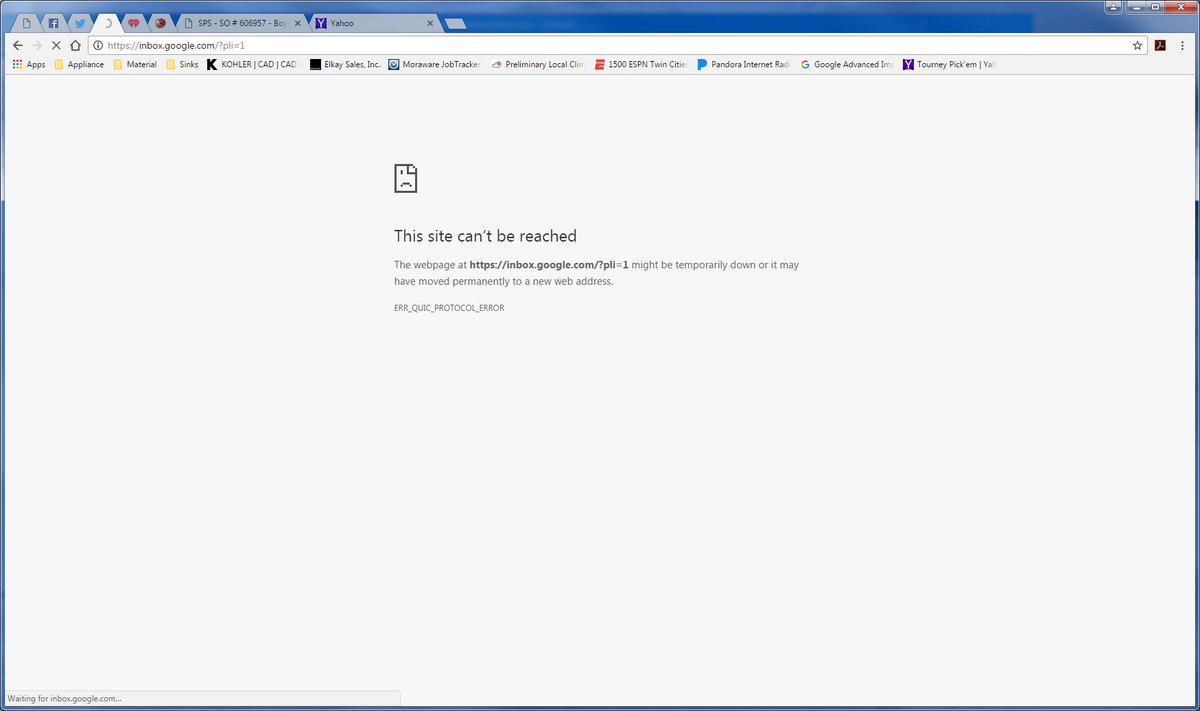Click the ERR_QUIC_PROTOCOL_ERROR text
Viewport: 1200px width, 711px height.
(449, 308)
